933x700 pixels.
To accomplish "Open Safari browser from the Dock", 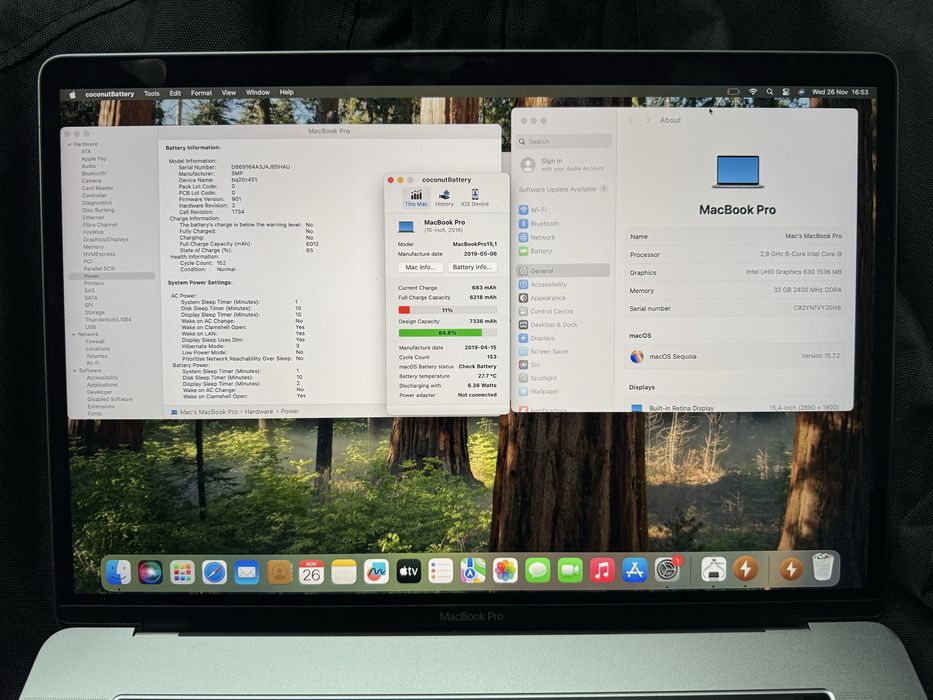I will 214,573.
